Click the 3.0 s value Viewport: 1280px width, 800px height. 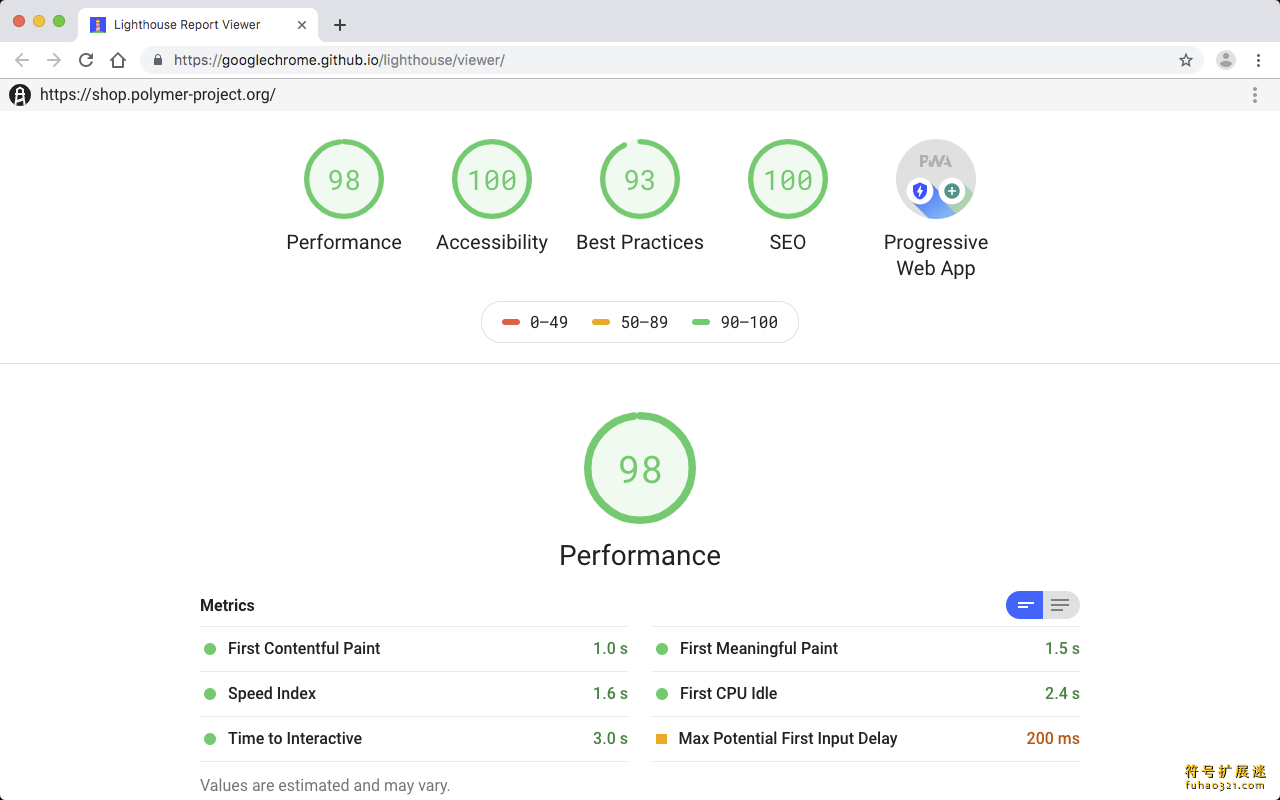tap(610, 739)
